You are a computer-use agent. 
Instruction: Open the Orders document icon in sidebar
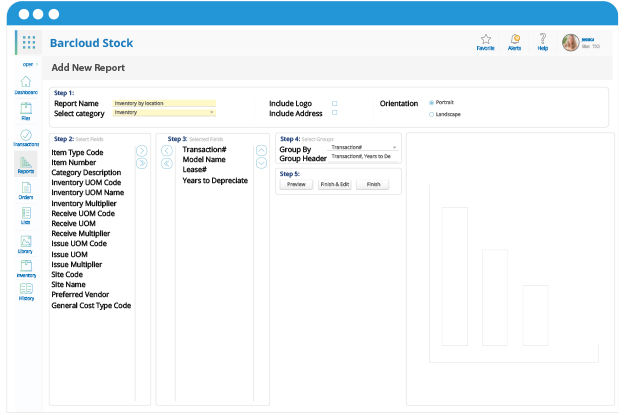(26, 188)
